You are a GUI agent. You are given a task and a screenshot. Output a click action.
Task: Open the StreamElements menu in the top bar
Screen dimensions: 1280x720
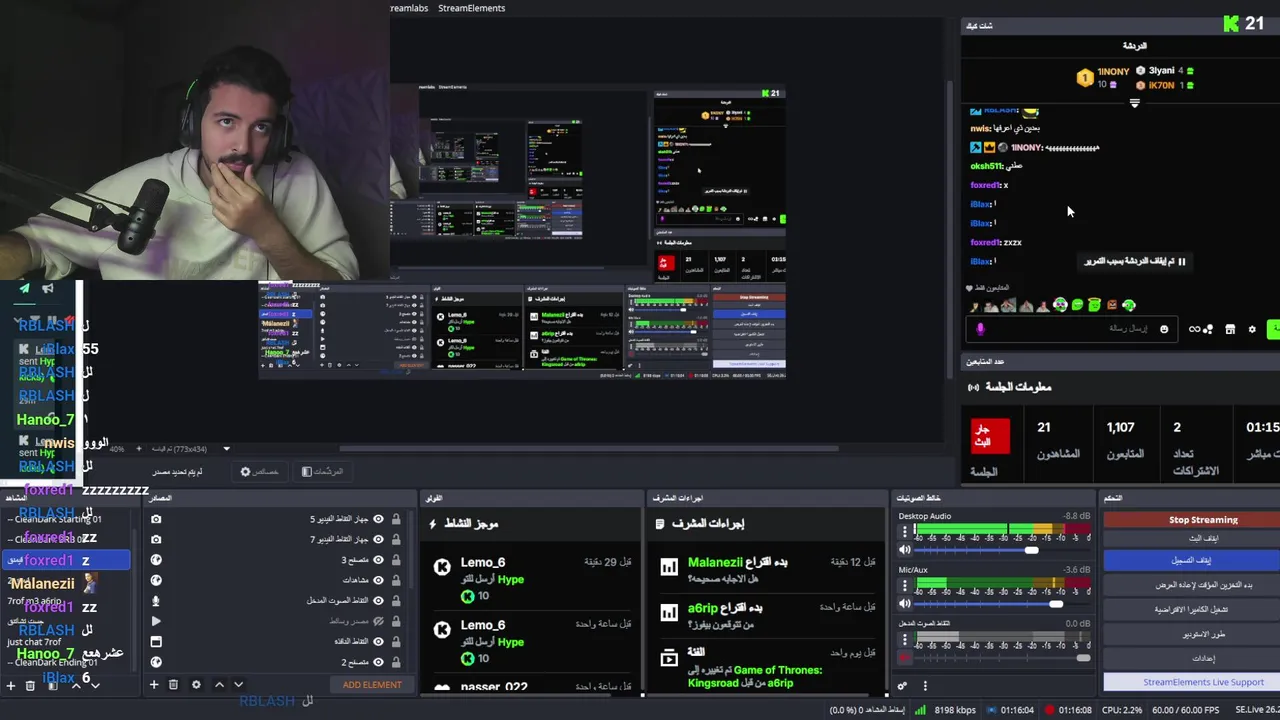[471, 8]
